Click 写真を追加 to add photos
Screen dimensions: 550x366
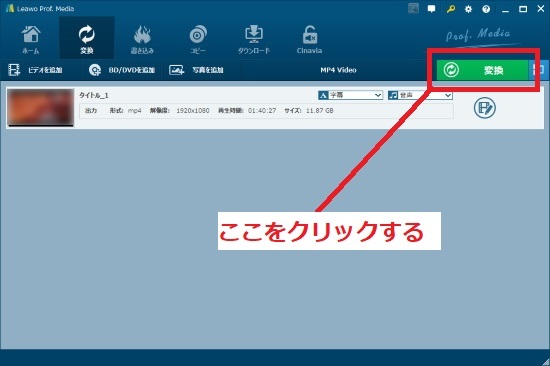pos(196,70)
